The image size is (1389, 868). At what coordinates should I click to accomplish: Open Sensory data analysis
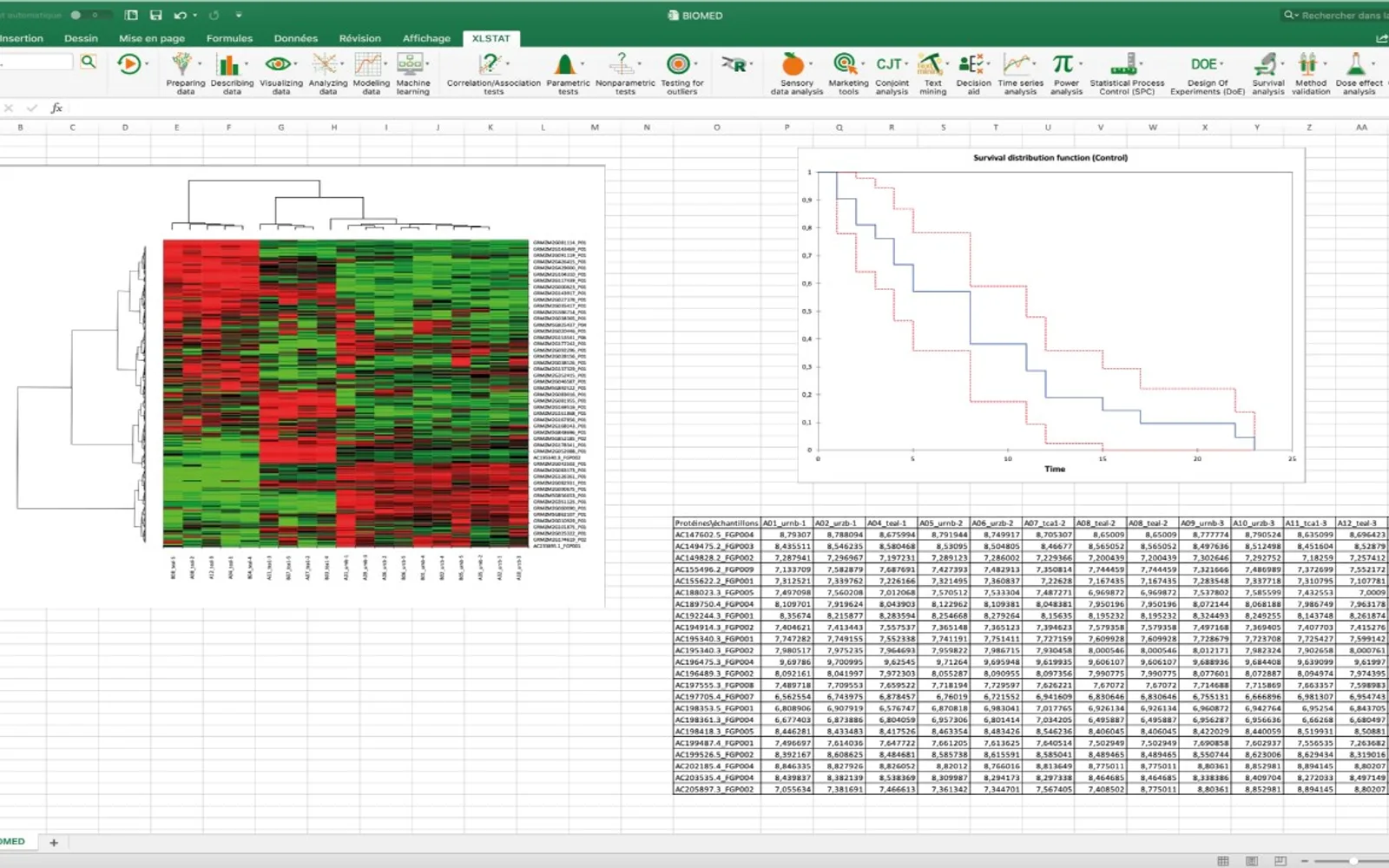click(796, 73)
